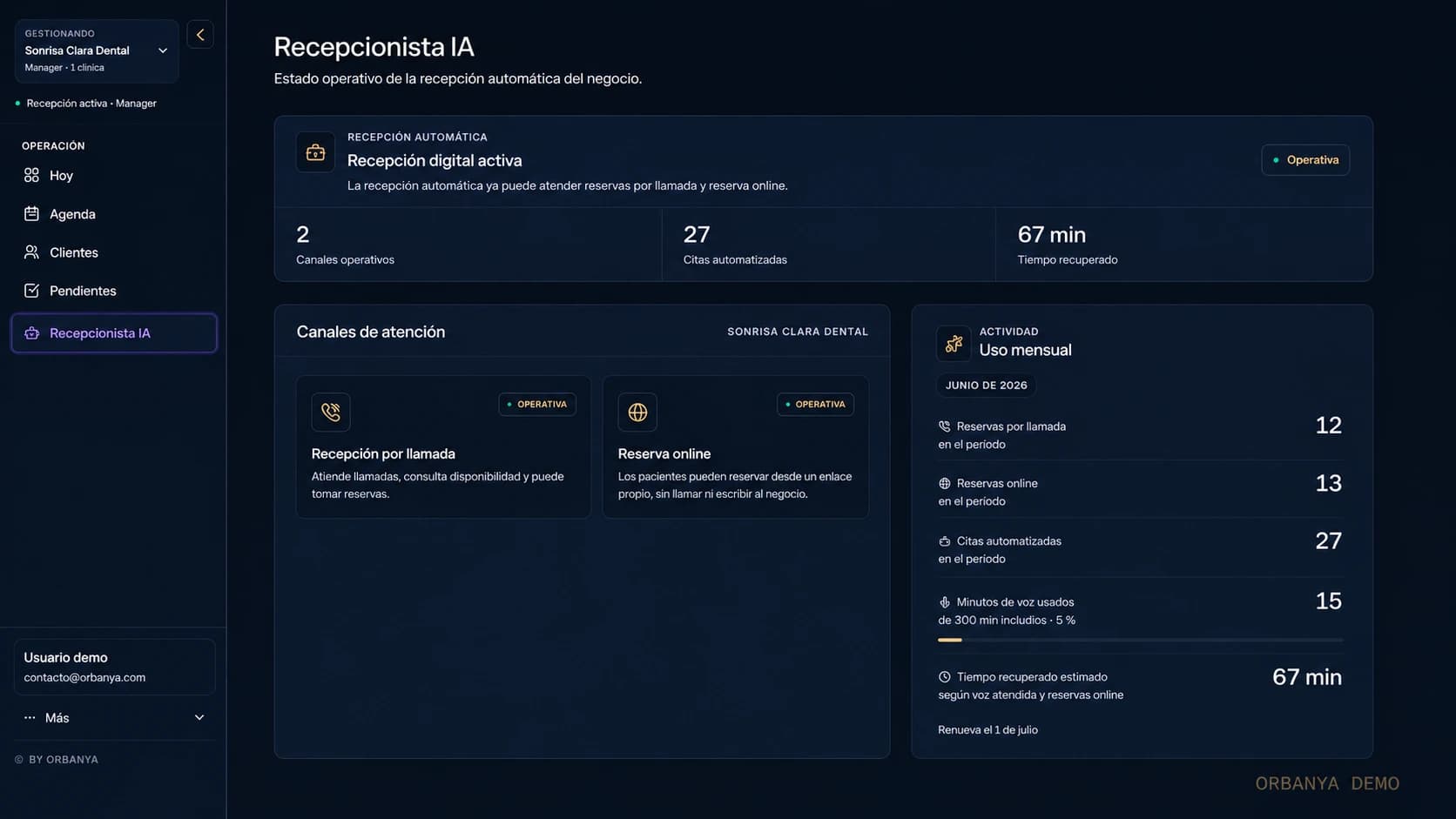Screen dimensions: 1456x819
Task: Click the Reservas por llamada value 12
Action: click(x=1328, y=426)
